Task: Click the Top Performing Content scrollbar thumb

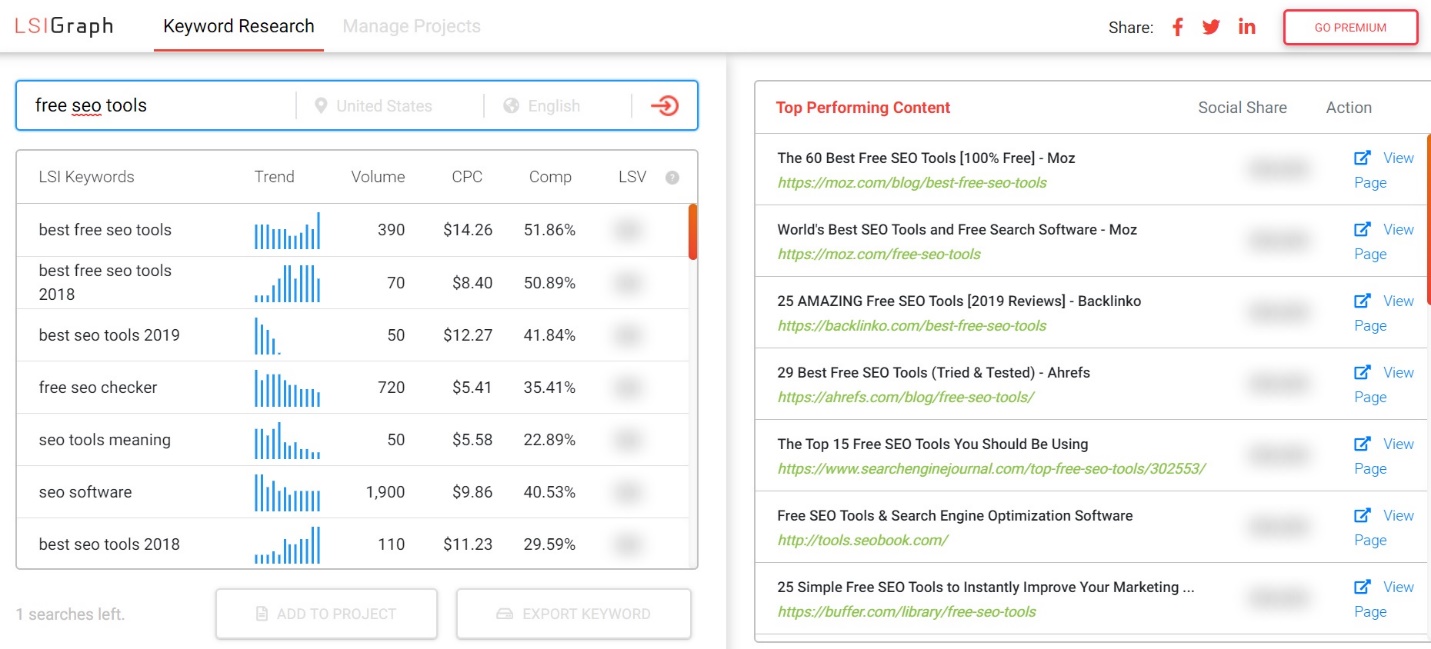Action: [1428, 218]
